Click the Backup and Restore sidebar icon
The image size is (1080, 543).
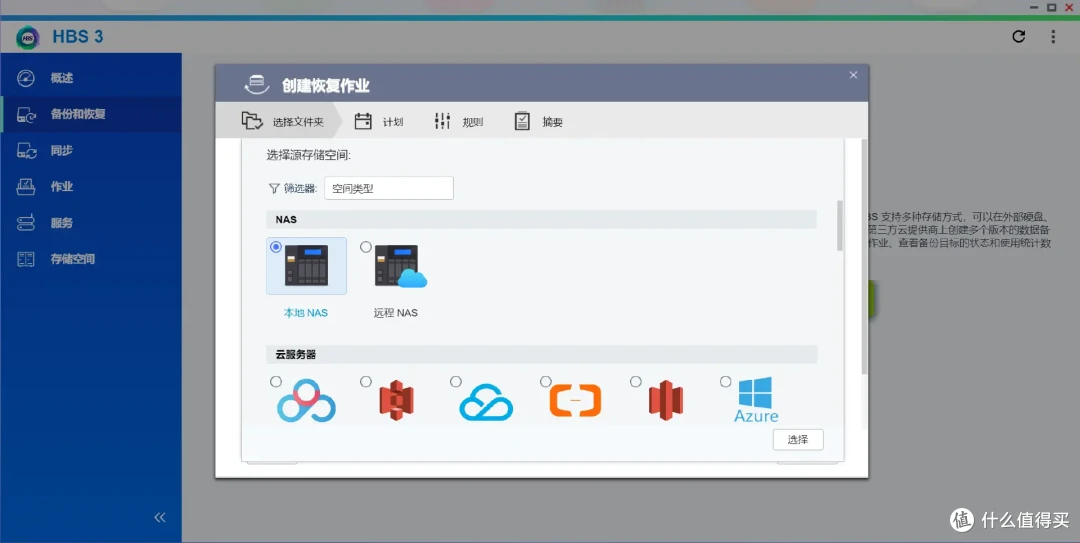(x=26, y=114)
